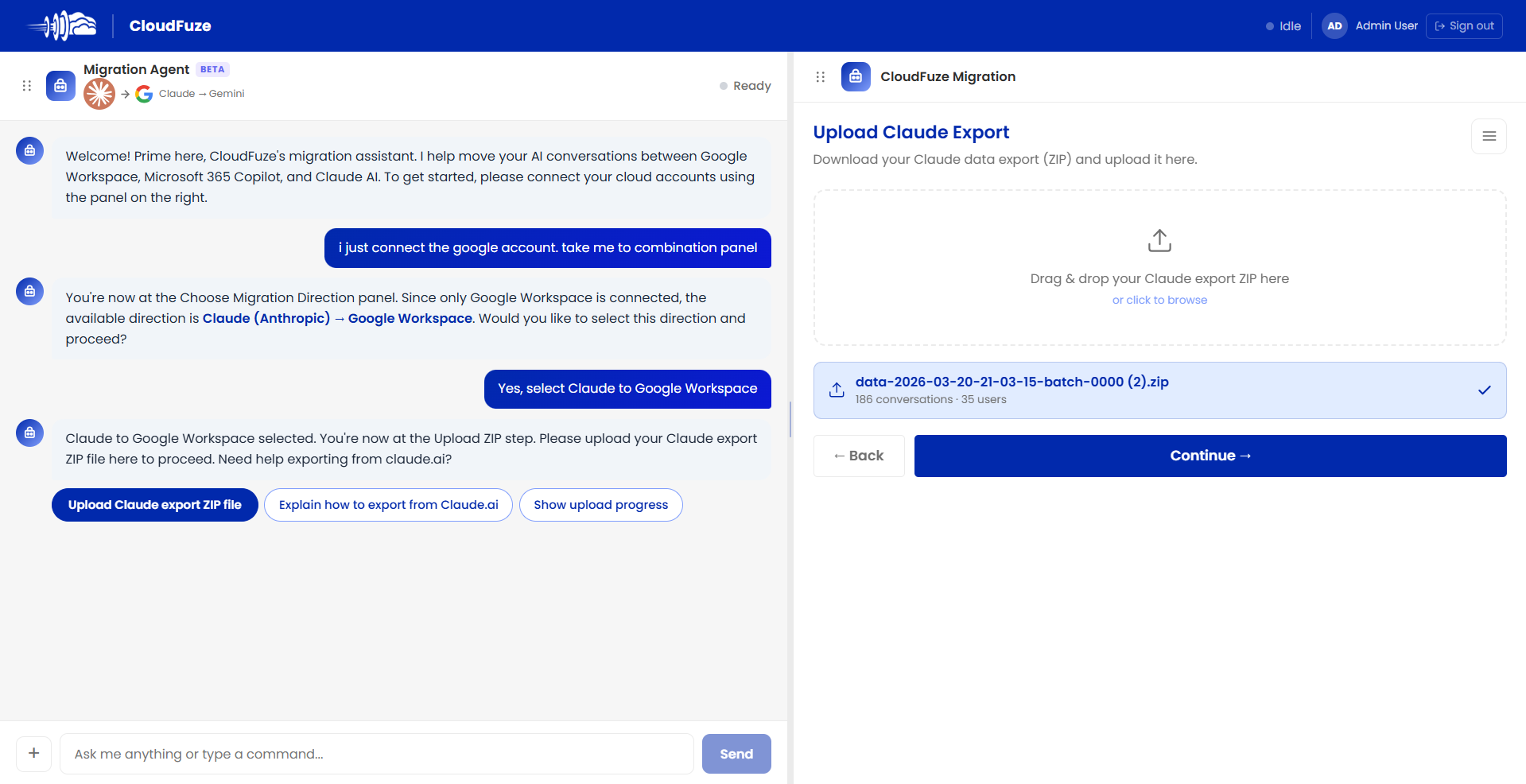
Task: Click the panel divider resize handle
Action: pos(790,419)
